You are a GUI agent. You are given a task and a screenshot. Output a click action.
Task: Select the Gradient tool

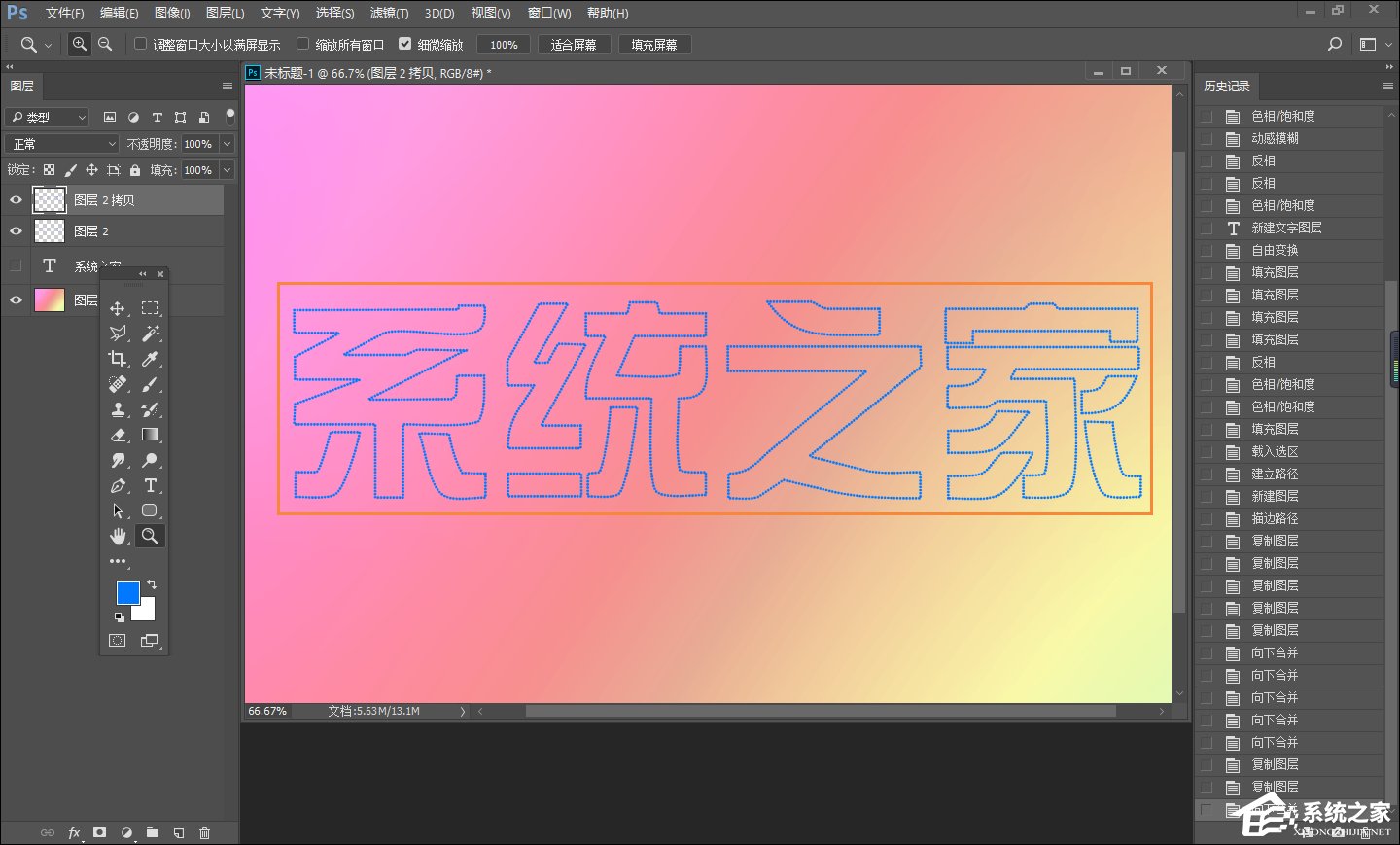click(149, 435)
